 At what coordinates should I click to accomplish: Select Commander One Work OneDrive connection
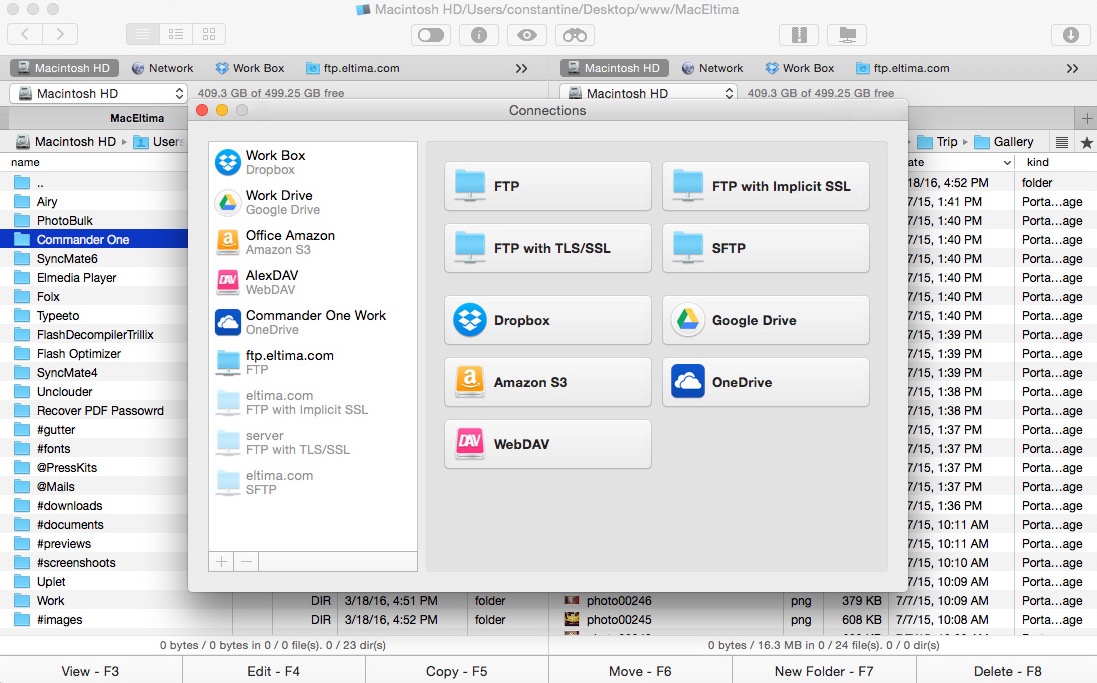click(313, 322)
